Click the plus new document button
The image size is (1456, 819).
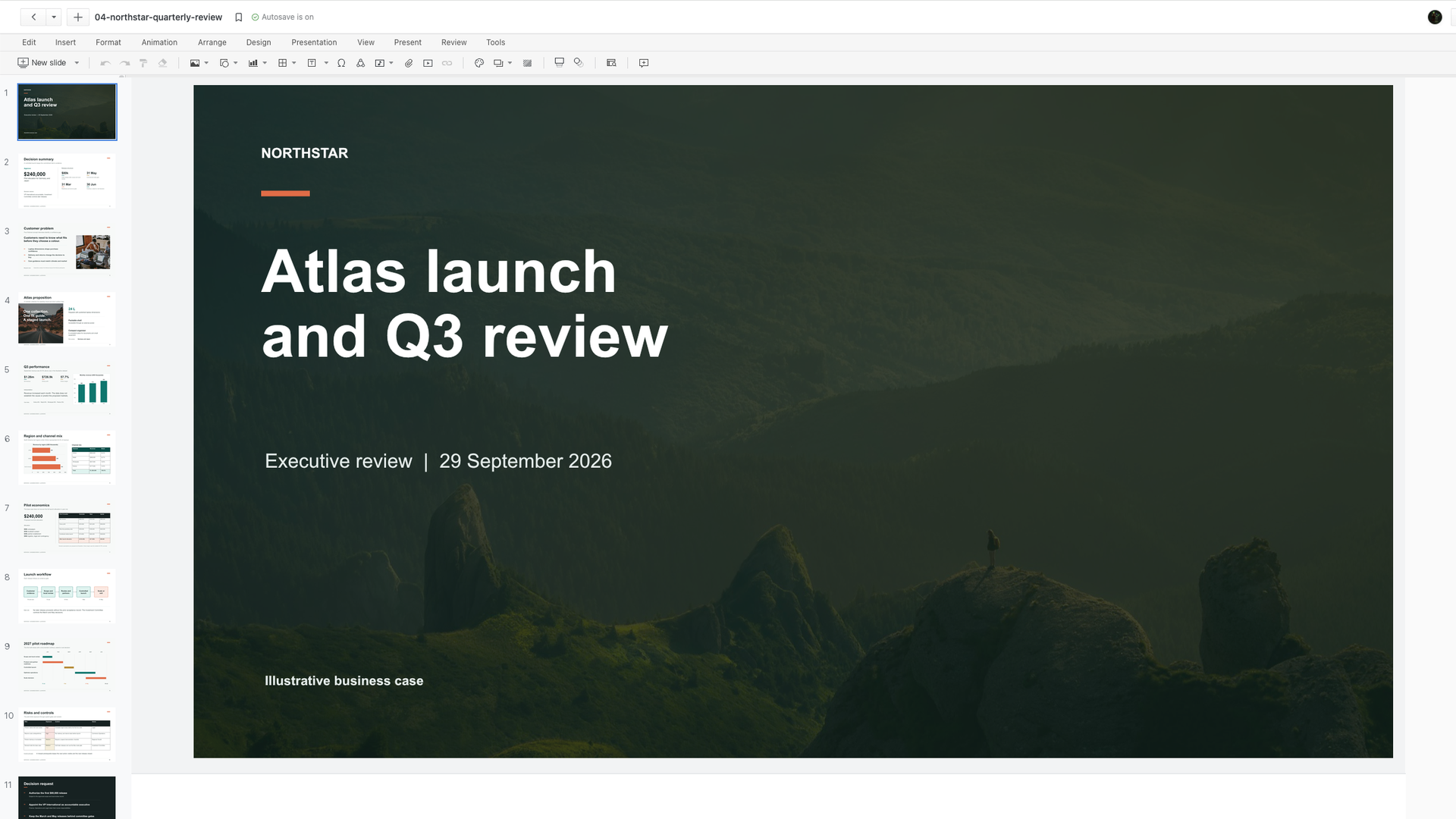click(x=77, y=17)
